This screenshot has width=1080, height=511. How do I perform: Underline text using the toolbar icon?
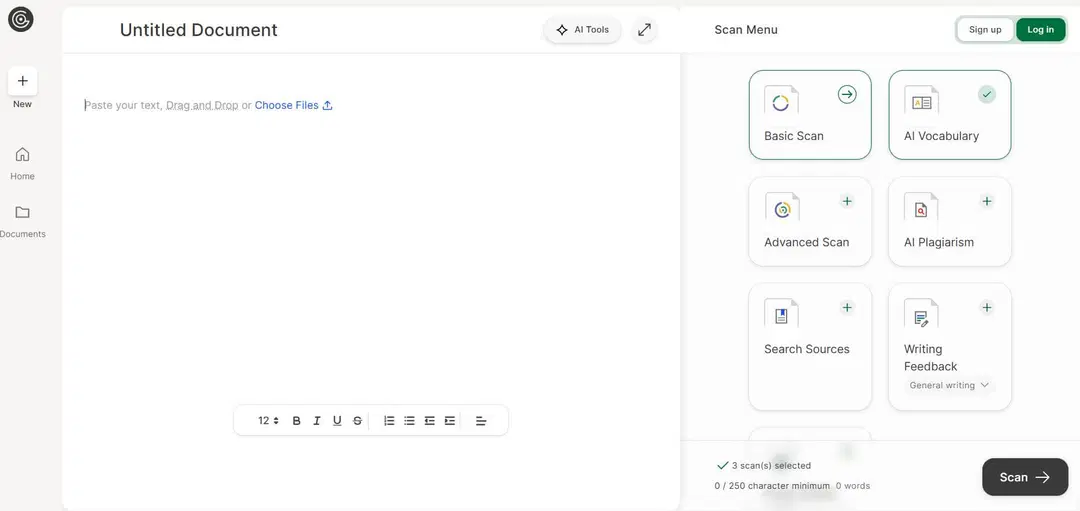(x=337, y=421)
